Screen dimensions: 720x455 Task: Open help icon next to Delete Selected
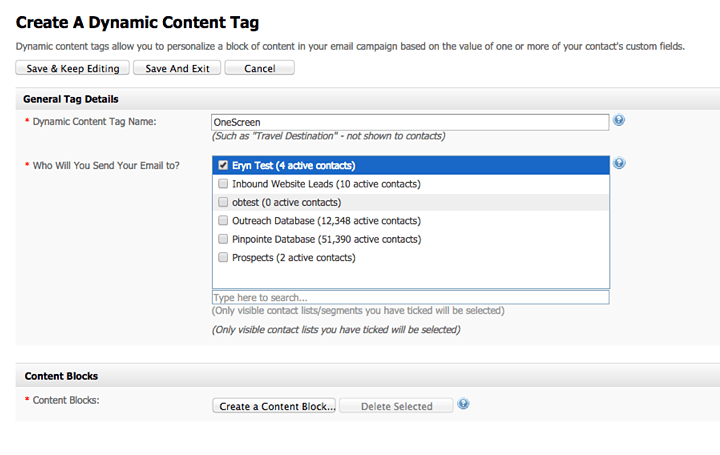point(463,404)
